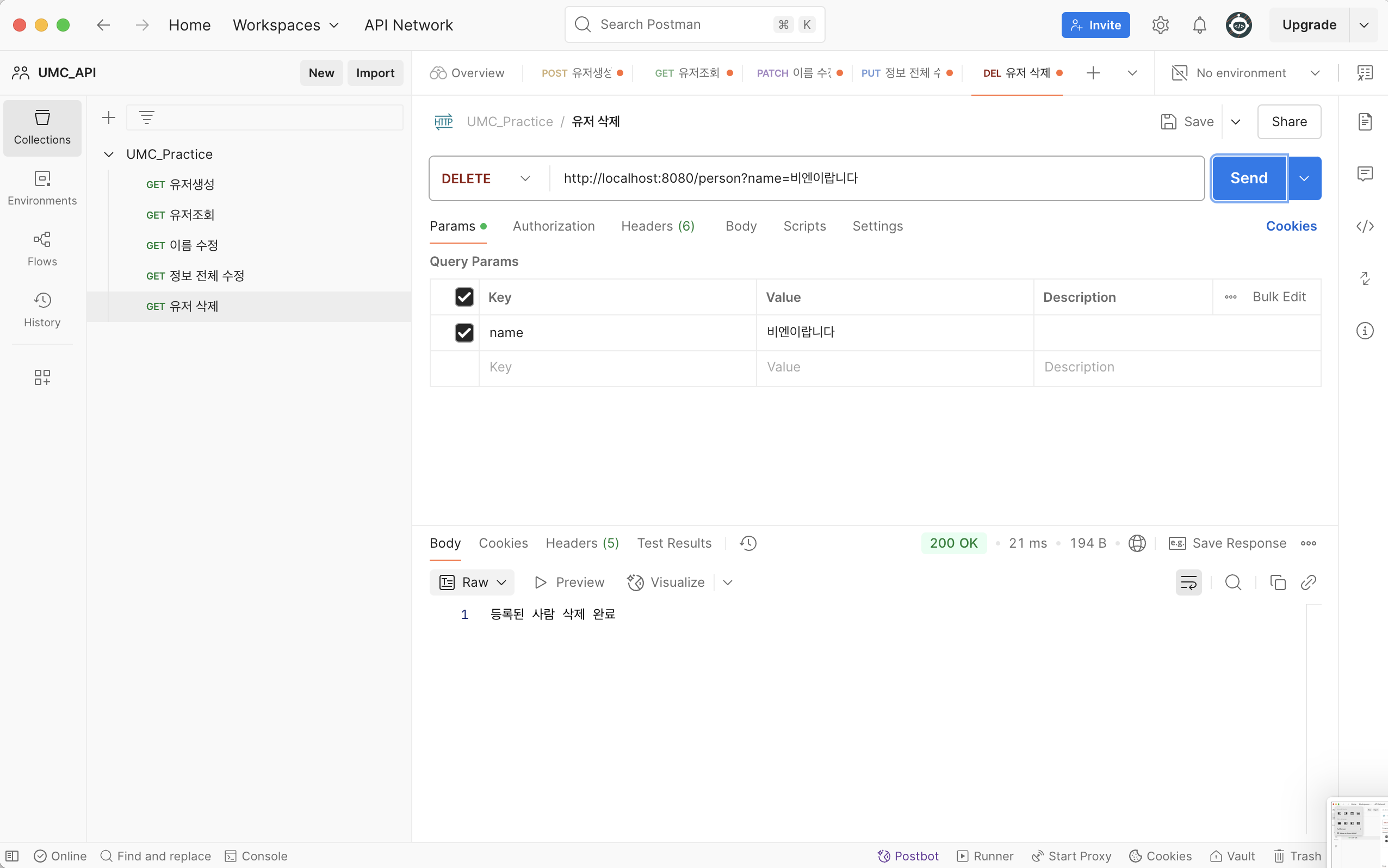Screen dimensions: 1388x868
Task: Toggle the select-all checkbox in Key header
Action: [x=464, y=297]
